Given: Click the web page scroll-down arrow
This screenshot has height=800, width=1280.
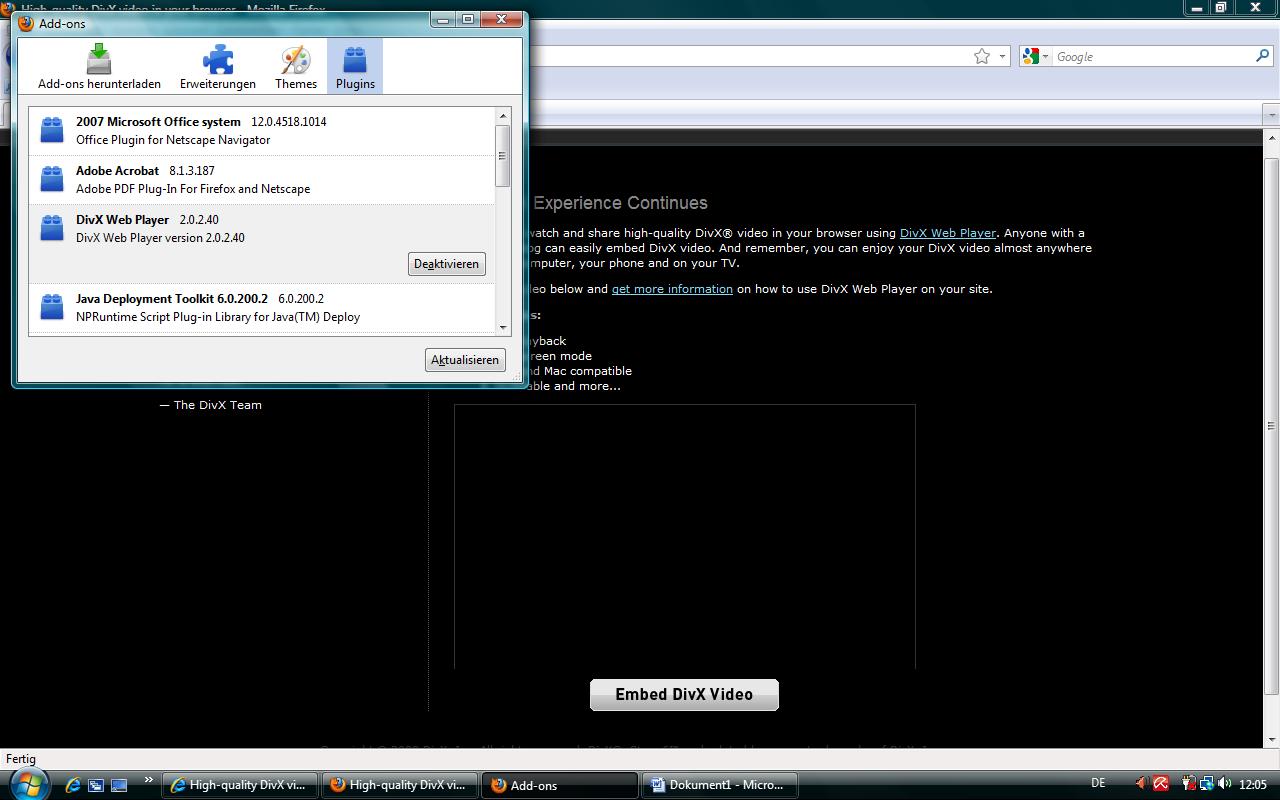Looking at the screenshot, I should pyautogui.click(x=1271, y=740).
